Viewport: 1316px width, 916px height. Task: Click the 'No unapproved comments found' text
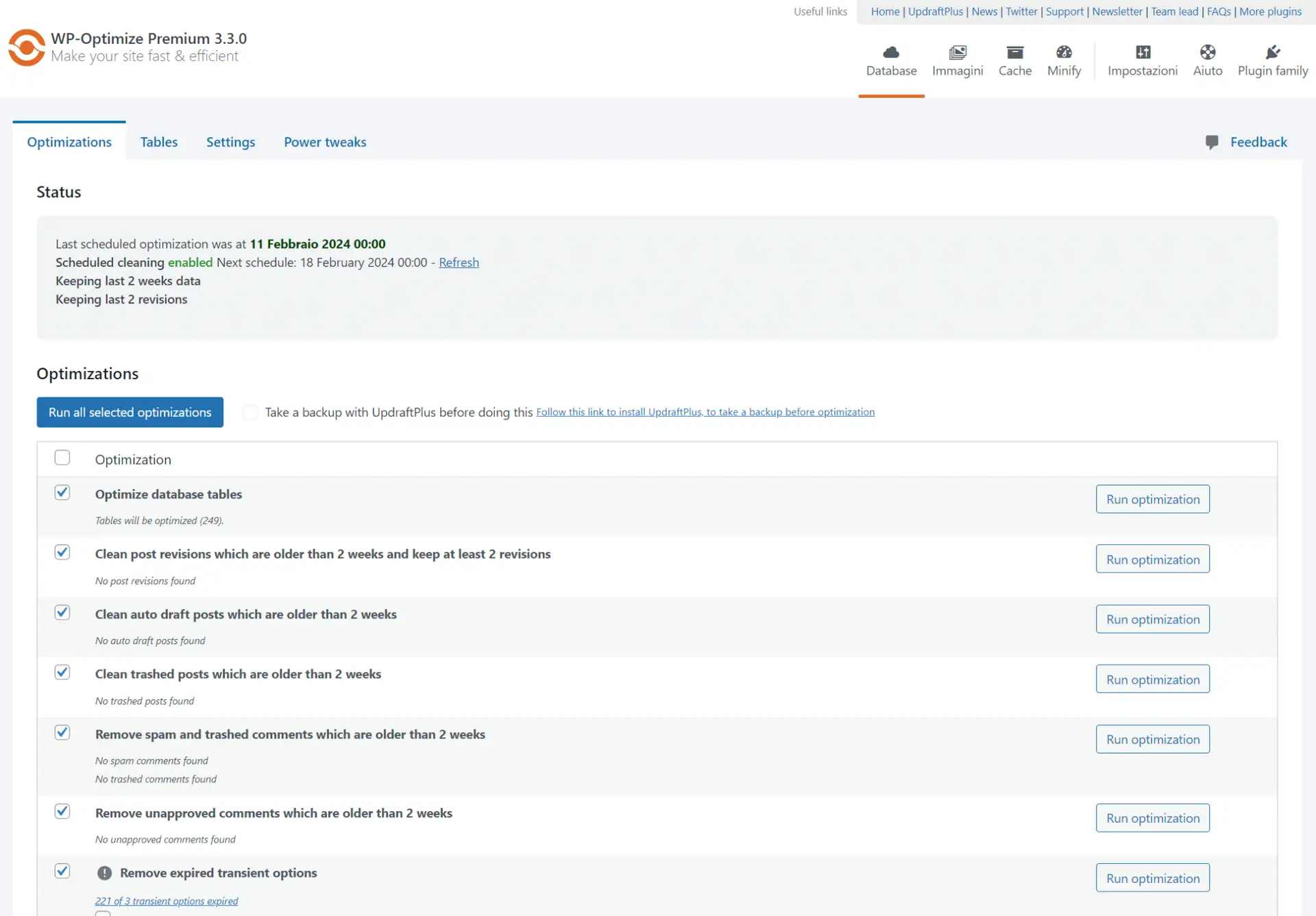tap(165, 840)
